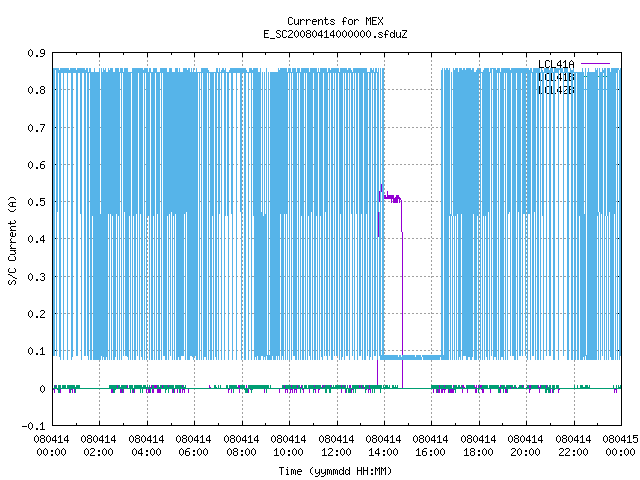Select the LCL41B legend entry
The width and height of the screenshot is (640, 480).
click(556, 77)
